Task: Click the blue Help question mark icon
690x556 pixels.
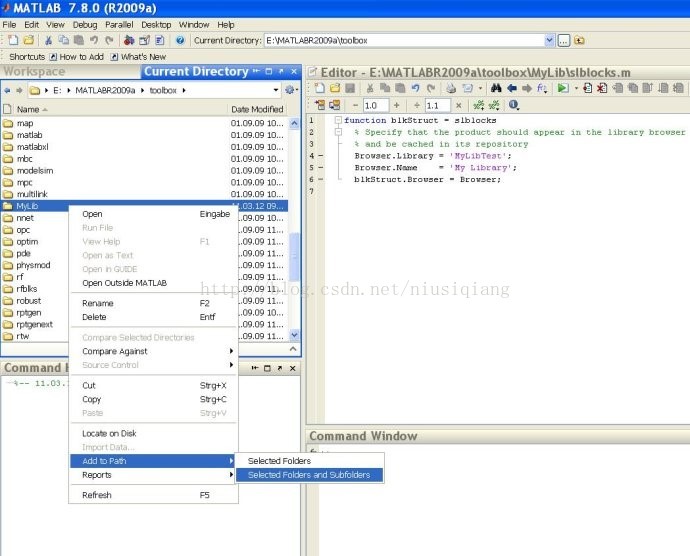Action: pos(180,41)
